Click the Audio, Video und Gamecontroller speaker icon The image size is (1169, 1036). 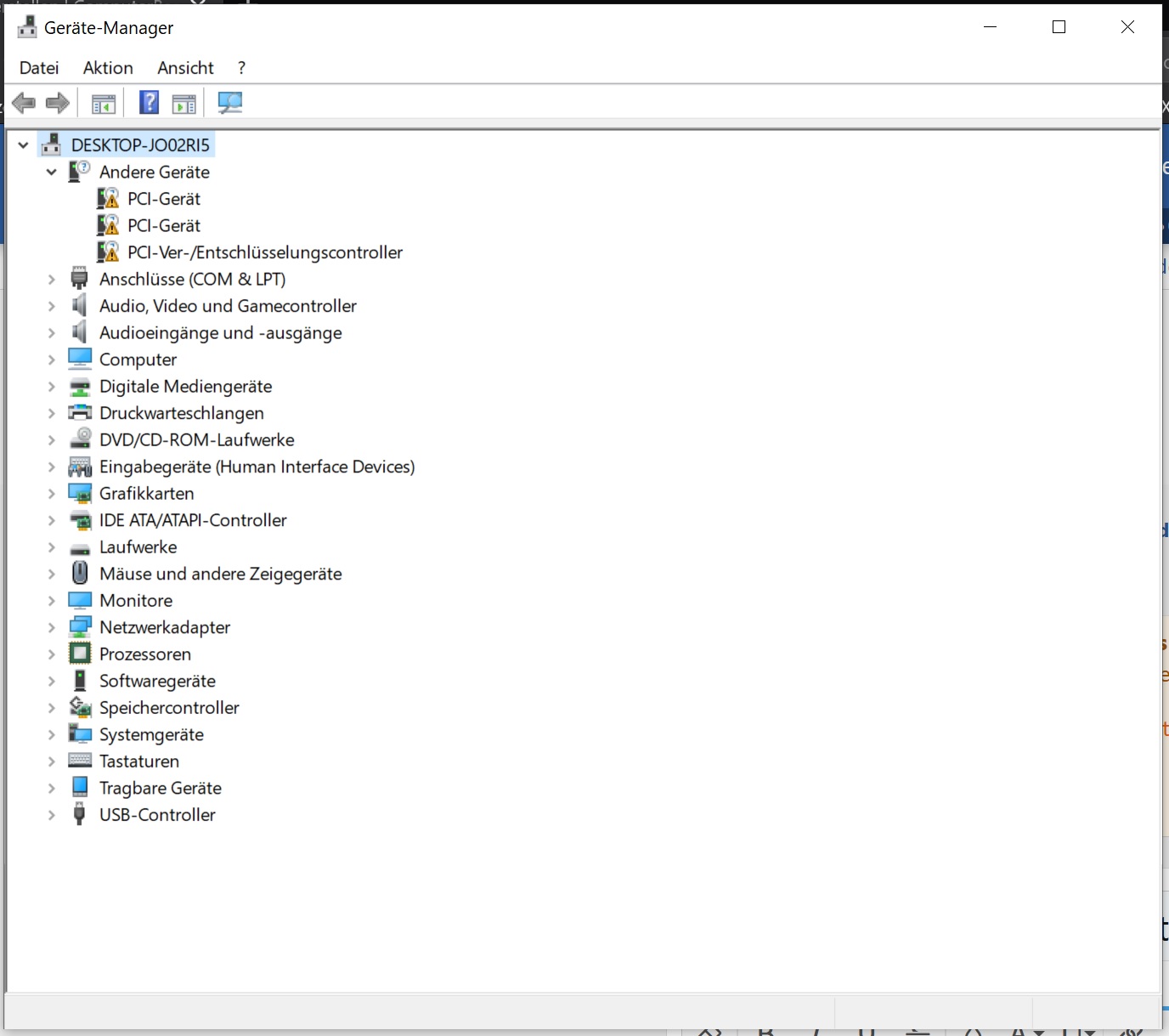80,305
